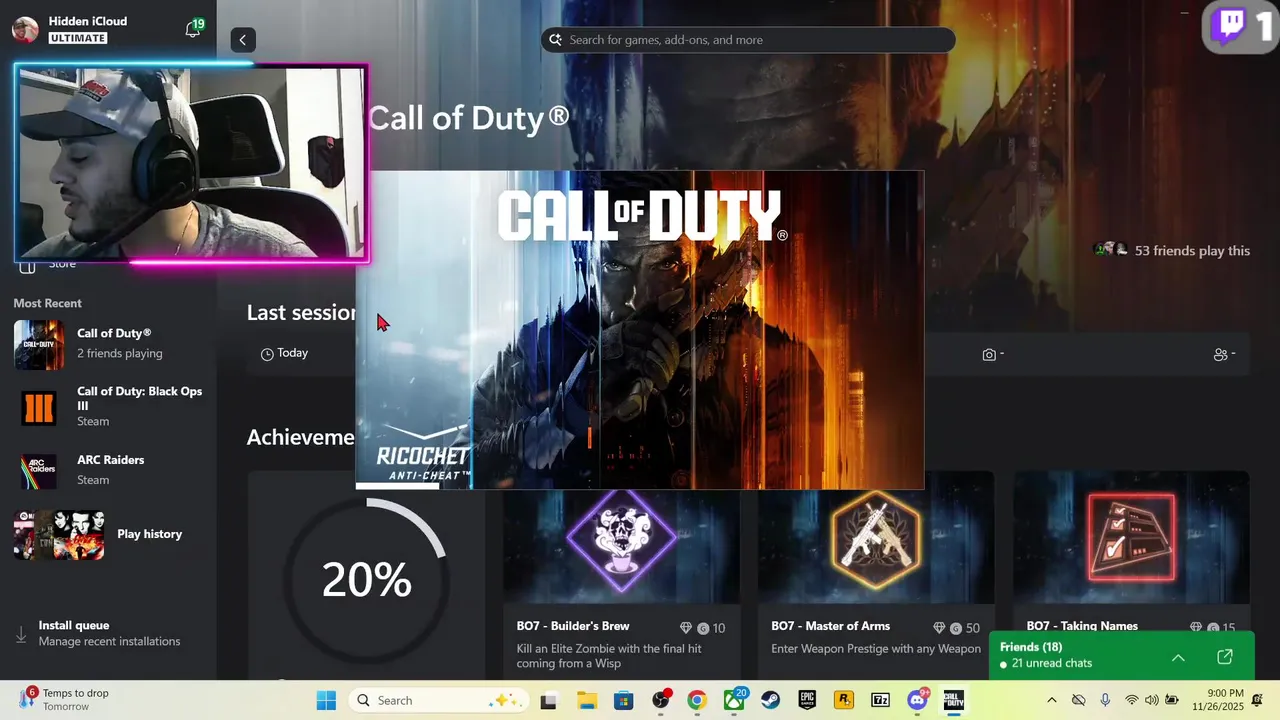Image resolution: width=1280 pixels, height=720 pixels.
Task: Open the weather widget Temps to drop
Action: tap(65, 700)
